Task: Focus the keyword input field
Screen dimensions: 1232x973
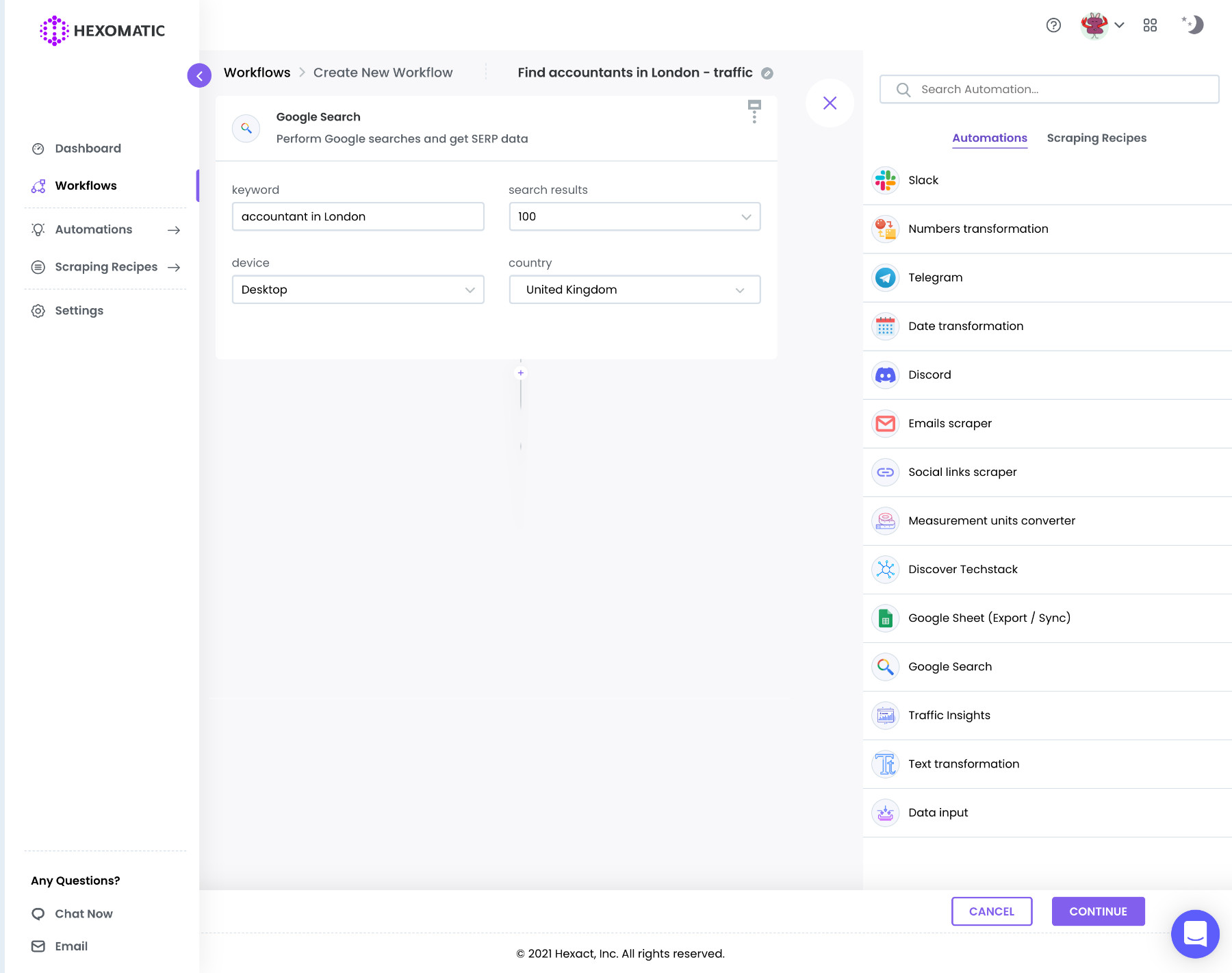Action: (358, 216)
